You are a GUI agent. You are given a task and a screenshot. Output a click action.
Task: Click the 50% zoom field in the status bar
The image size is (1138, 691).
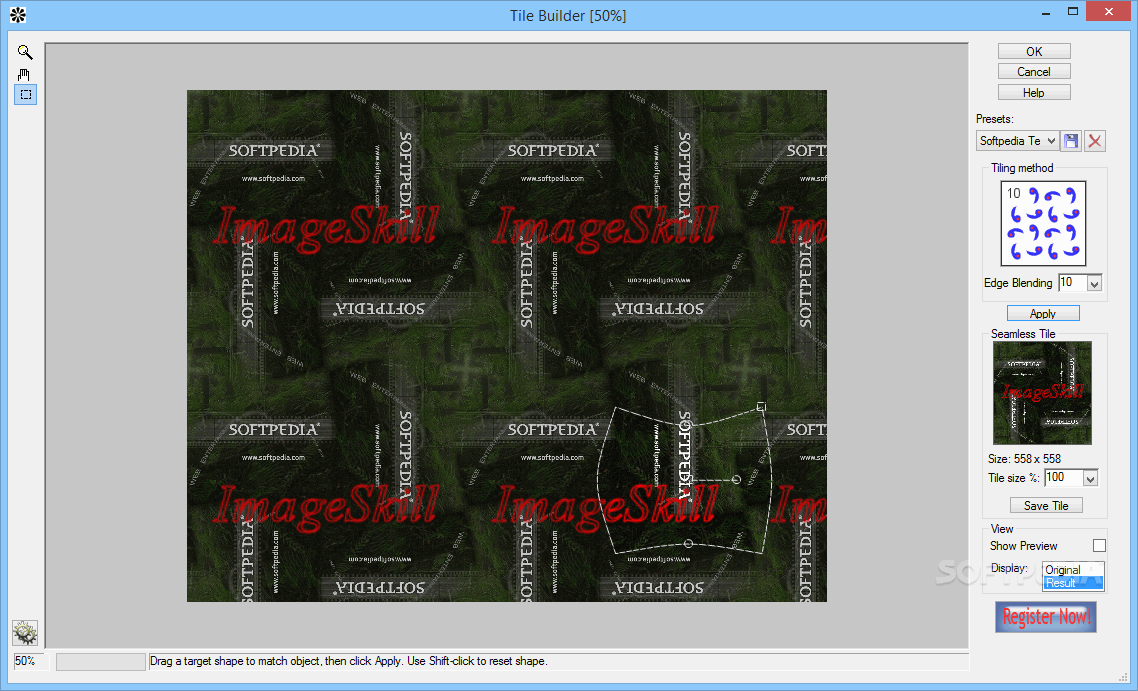pos(29,661)
